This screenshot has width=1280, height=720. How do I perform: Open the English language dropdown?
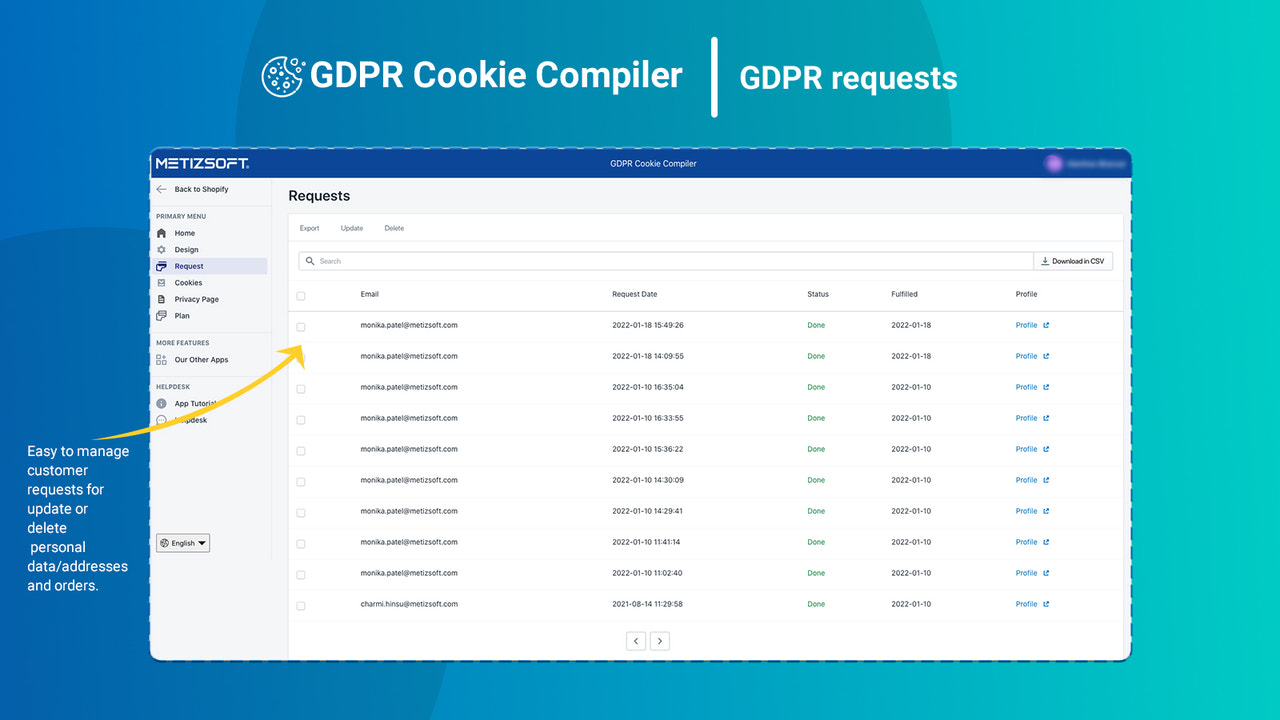click(182, 542)
